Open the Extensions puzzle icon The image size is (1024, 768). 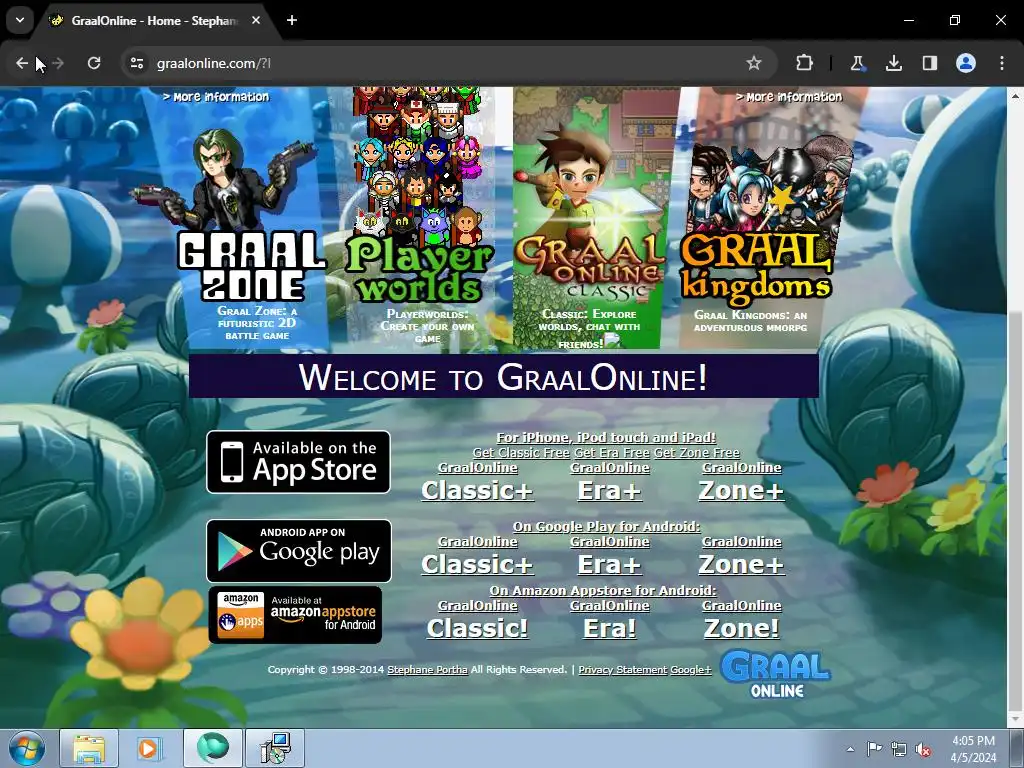[x=805, y=63]
